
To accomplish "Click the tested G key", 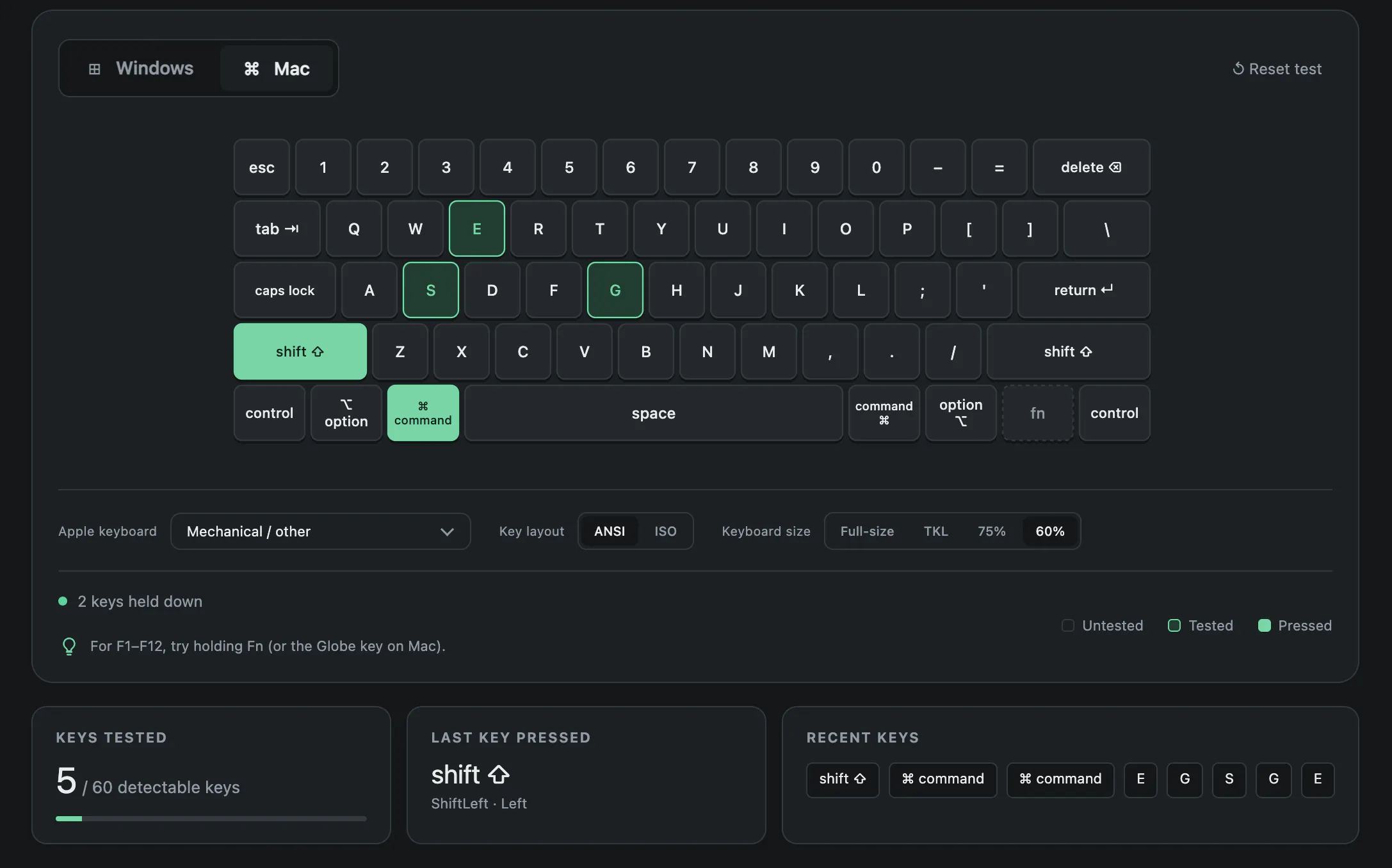I will pos(615,290).
